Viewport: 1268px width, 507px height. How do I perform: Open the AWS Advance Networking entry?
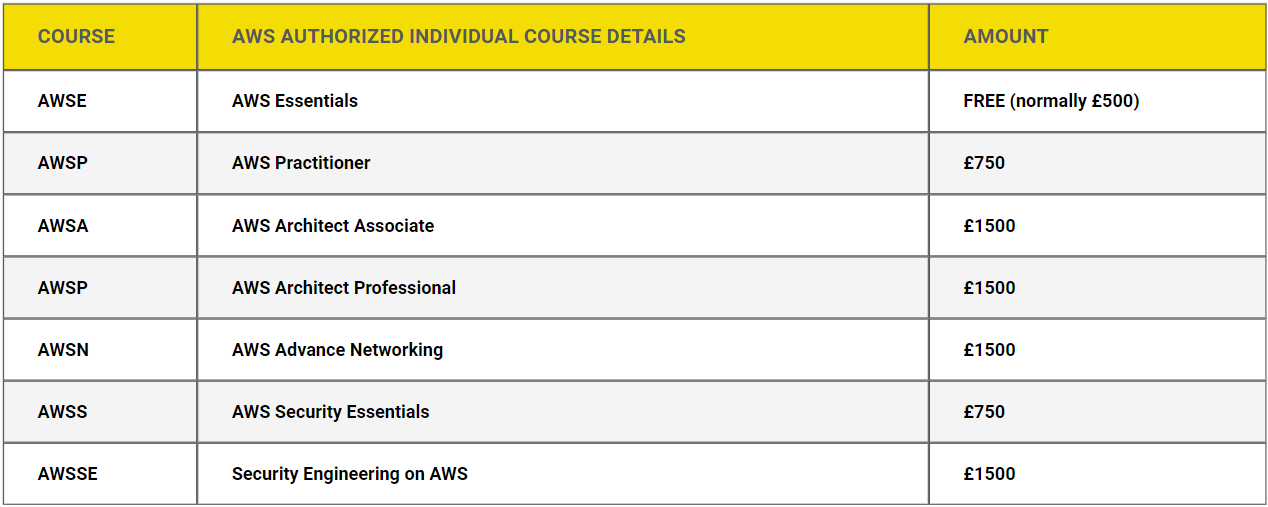337,350
